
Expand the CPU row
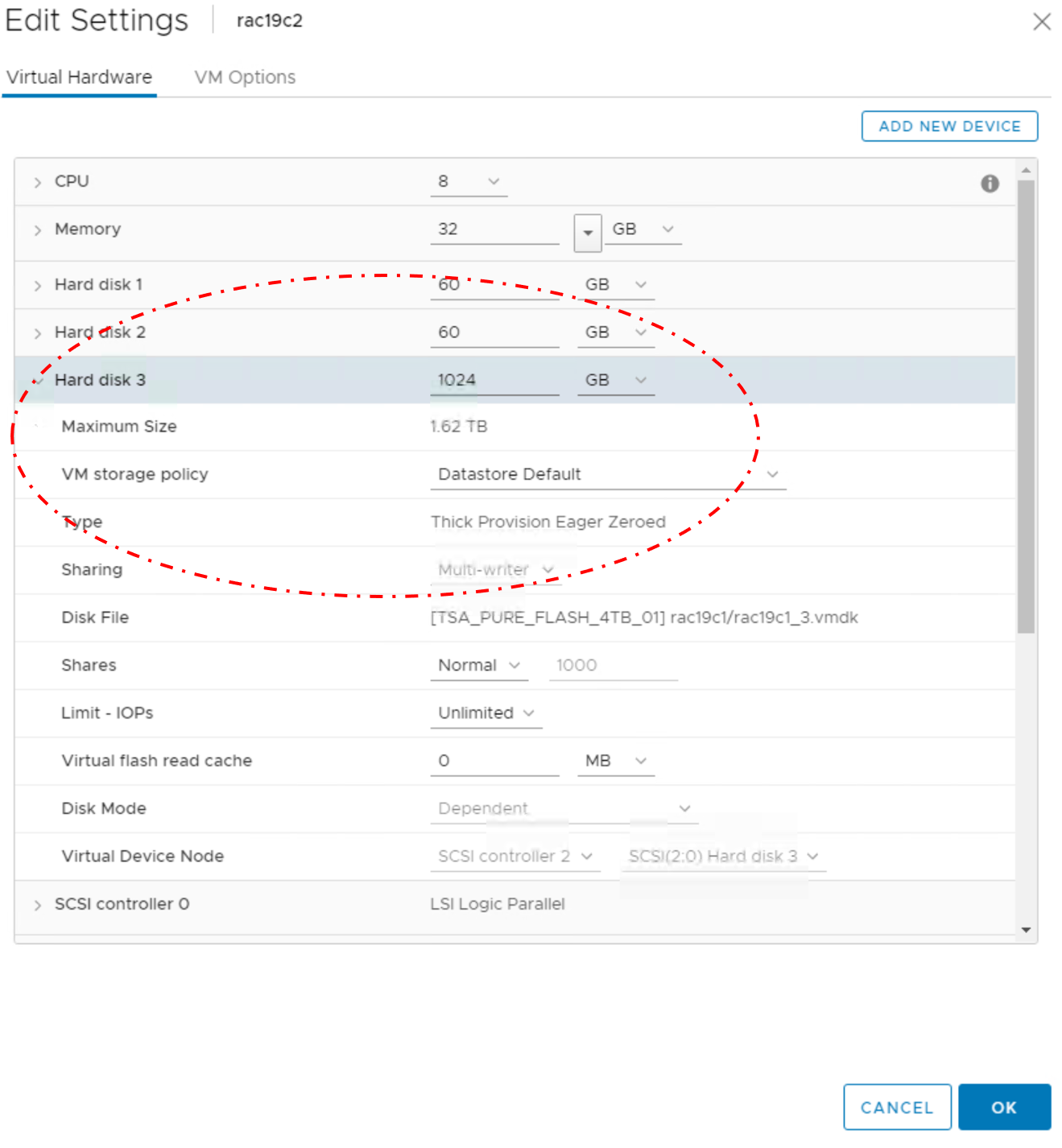(37, 183)
